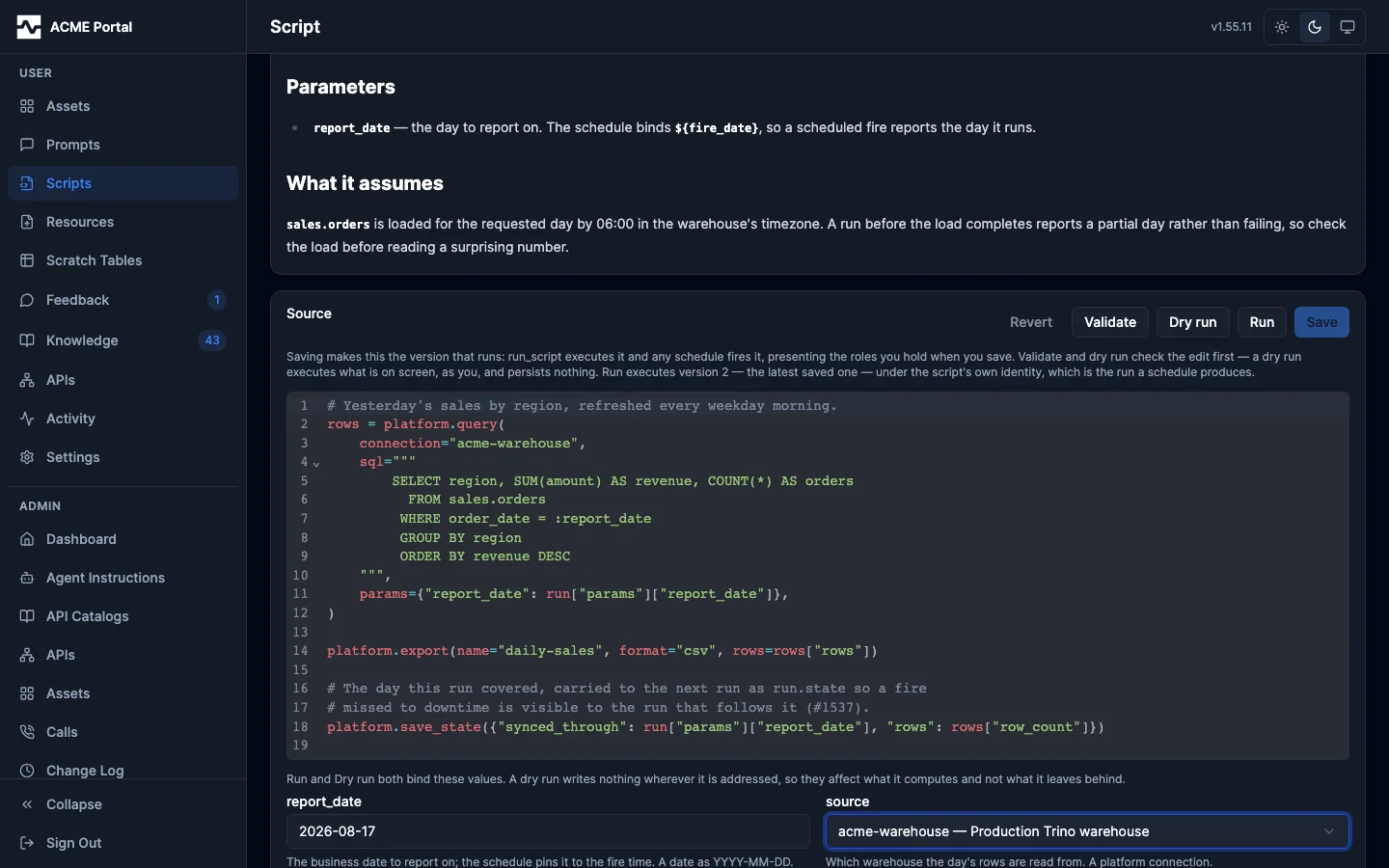Viewport: 1389px width, 868px height.
Task: Click the Save button
Action: click(1321, 322)
